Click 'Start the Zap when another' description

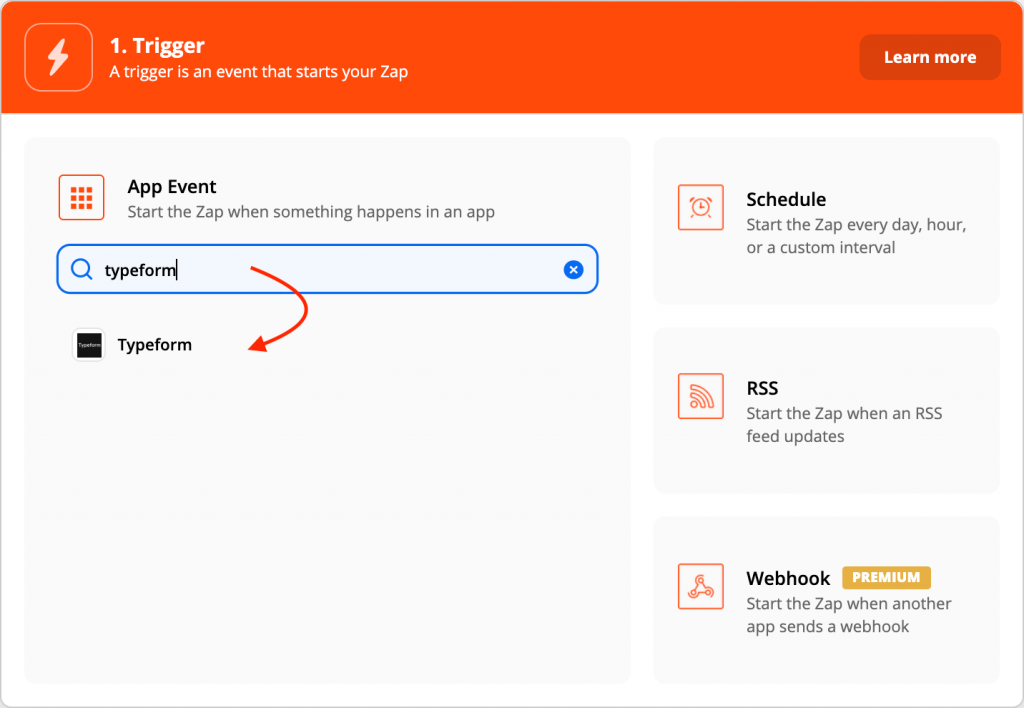pos(849,615)
